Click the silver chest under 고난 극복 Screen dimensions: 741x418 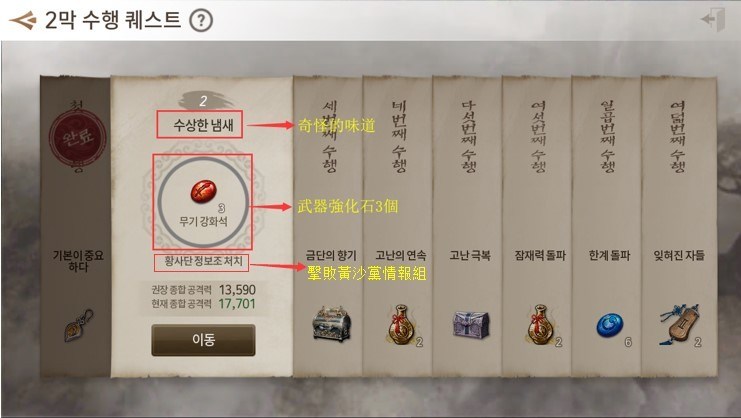pyautogui.click(x=471, y=324)
